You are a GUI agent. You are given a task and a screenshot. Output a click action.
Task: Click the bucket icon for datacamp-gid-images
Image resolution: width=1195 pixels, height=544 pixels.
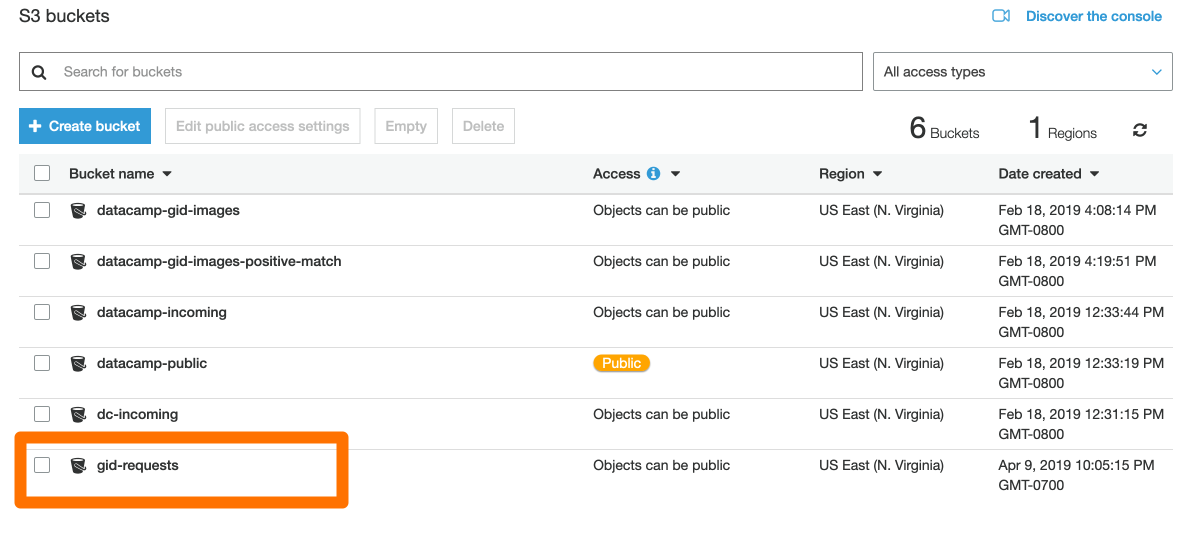click(77, 210)
